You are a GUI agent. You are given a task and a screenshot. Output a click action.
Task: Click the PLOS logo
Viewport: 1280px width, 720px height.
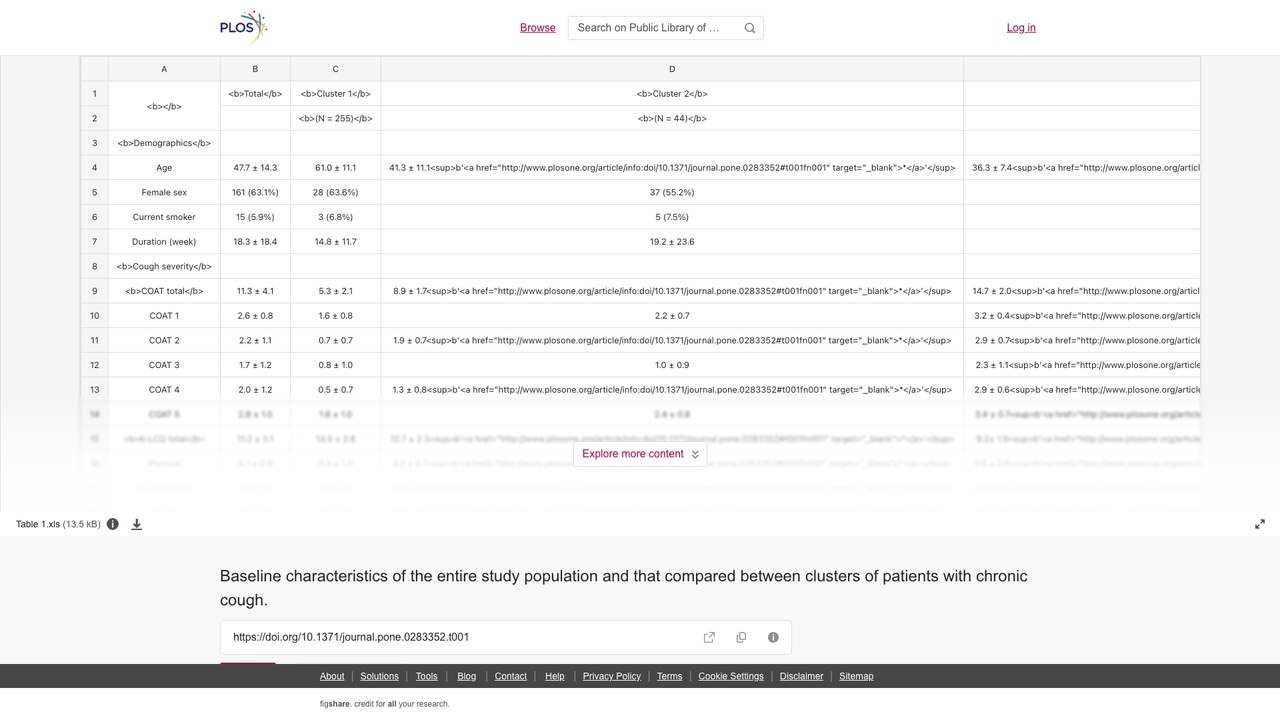(244, 28)
